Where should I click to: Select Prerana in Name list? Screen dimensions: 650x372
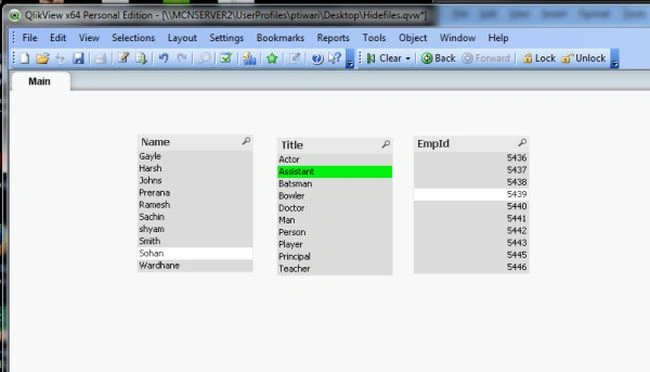click(195, 193)
